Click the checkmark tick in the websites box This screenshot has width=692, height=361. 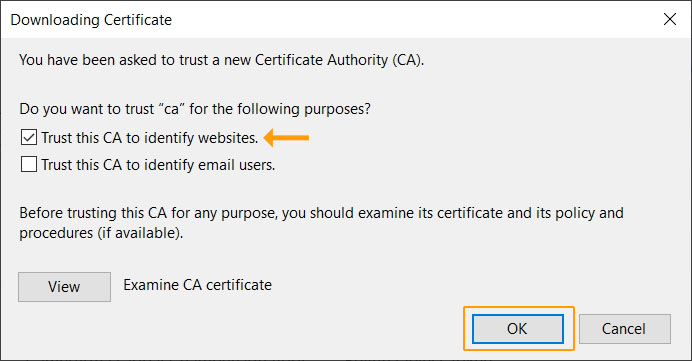point(29,138)
